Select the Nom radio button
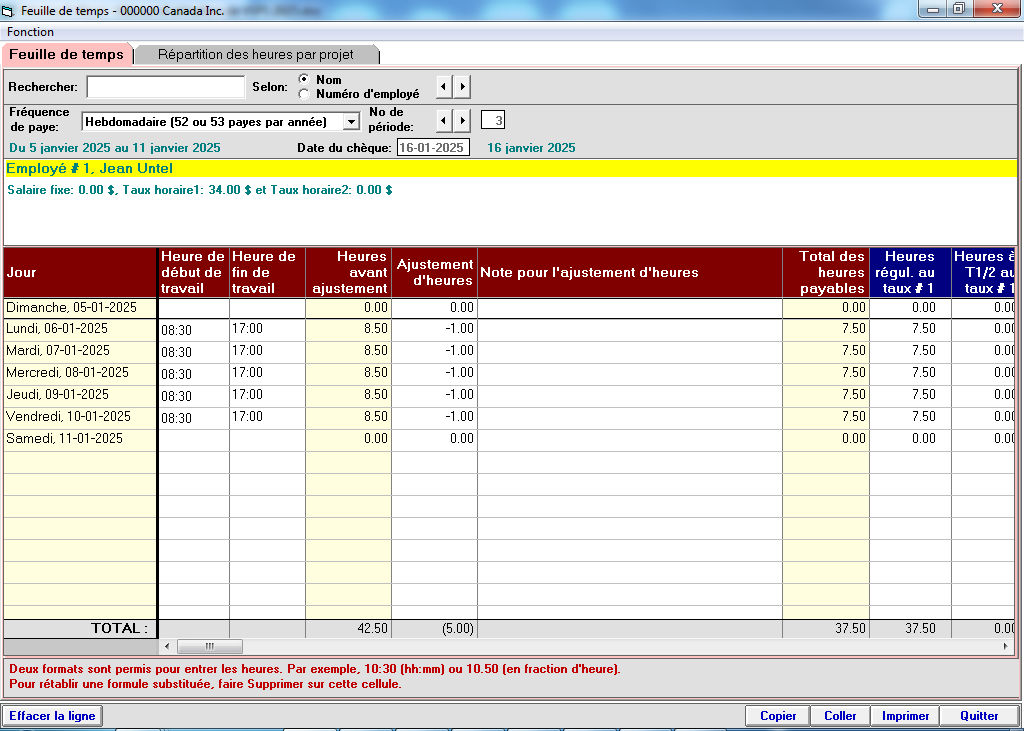 [304, 80]
